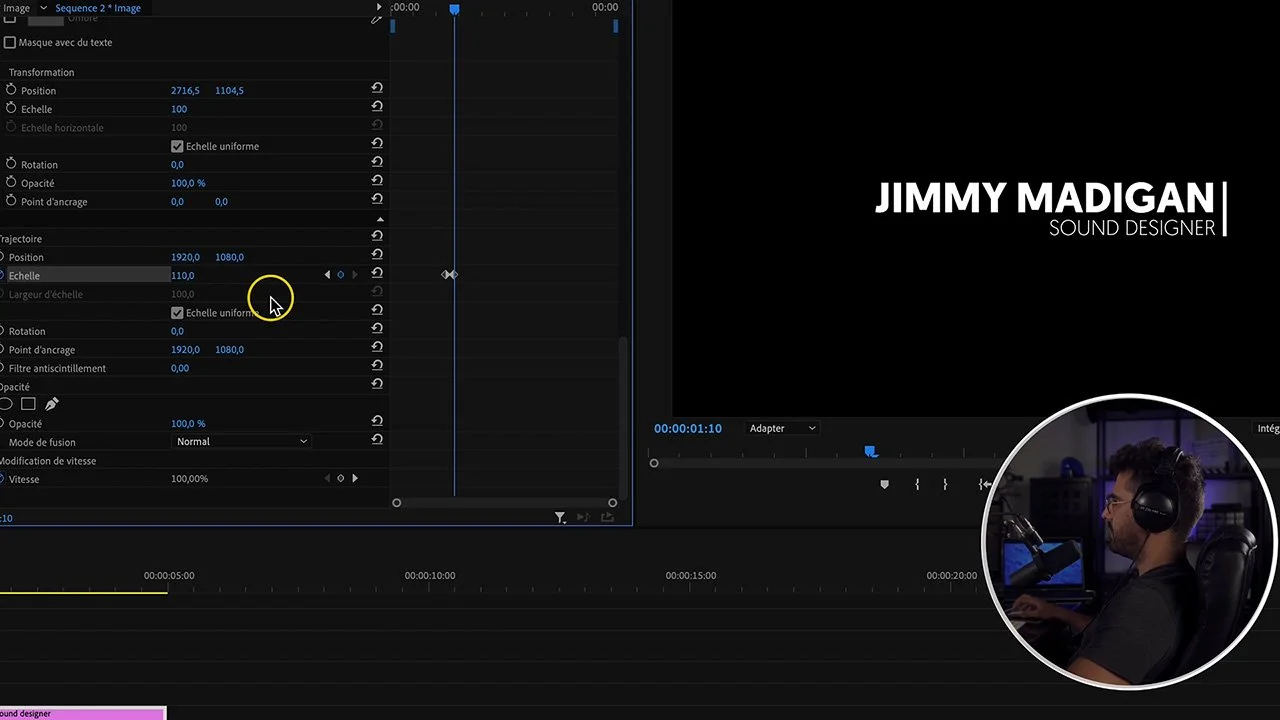Reset the Mode de fusion parameter
Viewport: 1280px width, 720px height.
pyautogui.click(x=377, y=439)
